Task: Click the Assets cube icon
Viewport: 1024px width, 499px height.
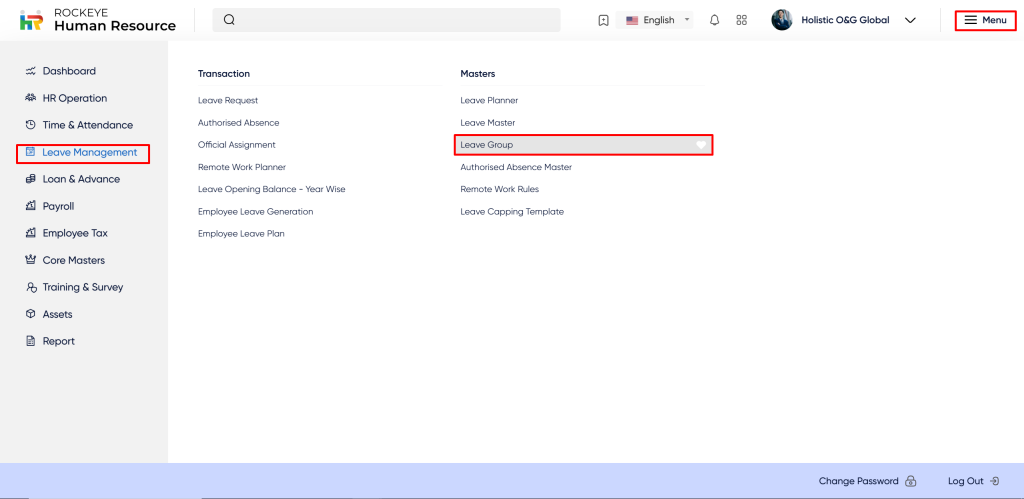Action: tap(31, 314)
